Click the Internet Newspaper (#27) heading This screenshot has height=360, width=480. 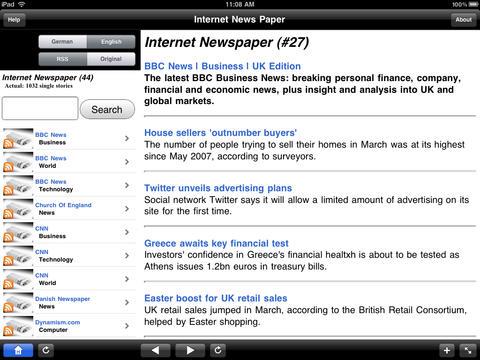tap(227, 43)
